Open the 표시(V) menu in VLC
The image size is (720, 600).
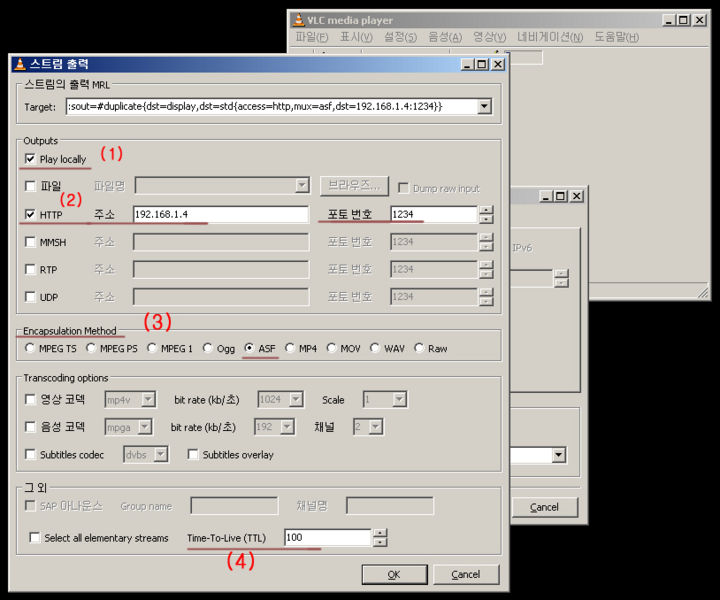[x=356, y=37]
